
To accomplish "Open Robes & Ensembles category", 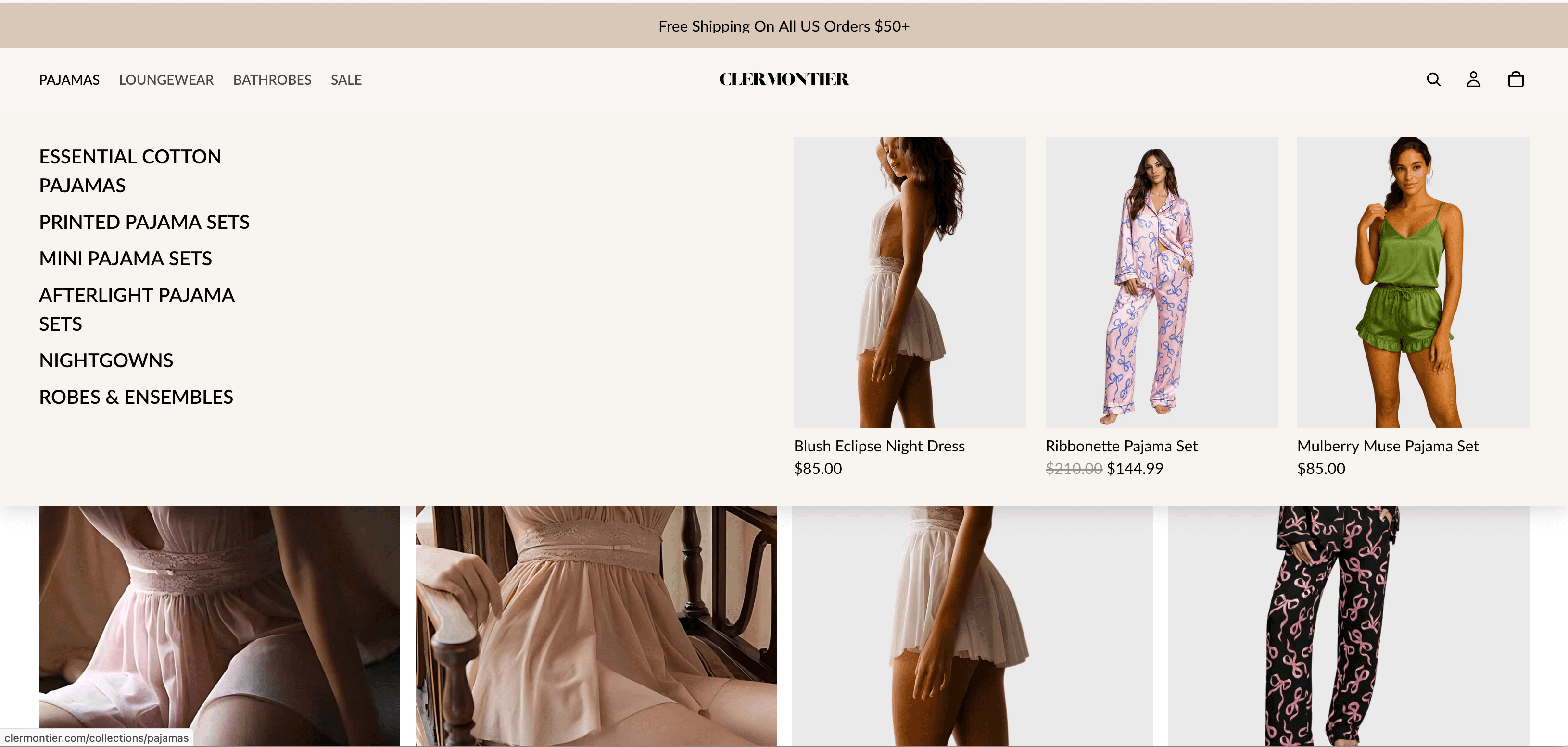I will tap(136, 397).
